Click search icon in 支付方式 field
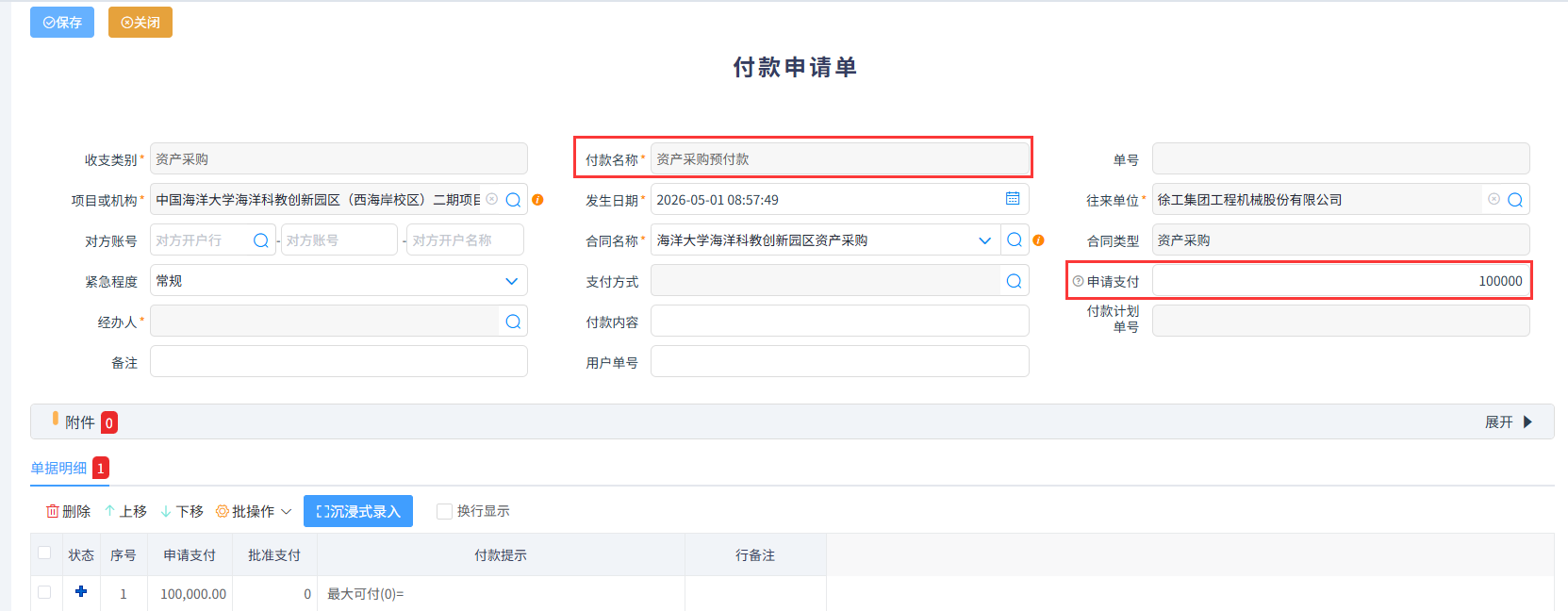The image size is (1568, 611). (1015, 281)
